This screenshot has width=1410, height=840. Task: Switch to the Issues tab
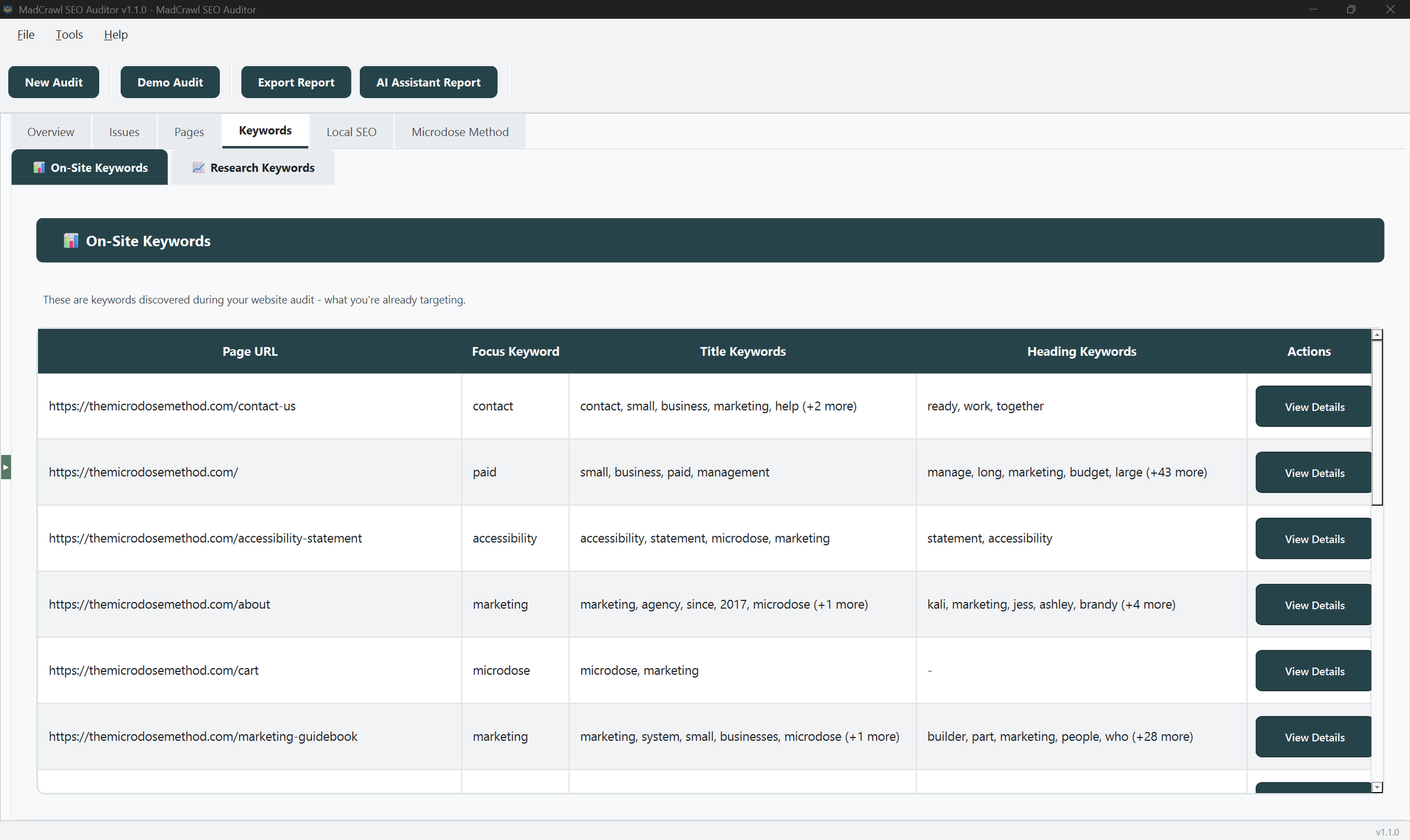pyautogui.click(x=124, y=131)
